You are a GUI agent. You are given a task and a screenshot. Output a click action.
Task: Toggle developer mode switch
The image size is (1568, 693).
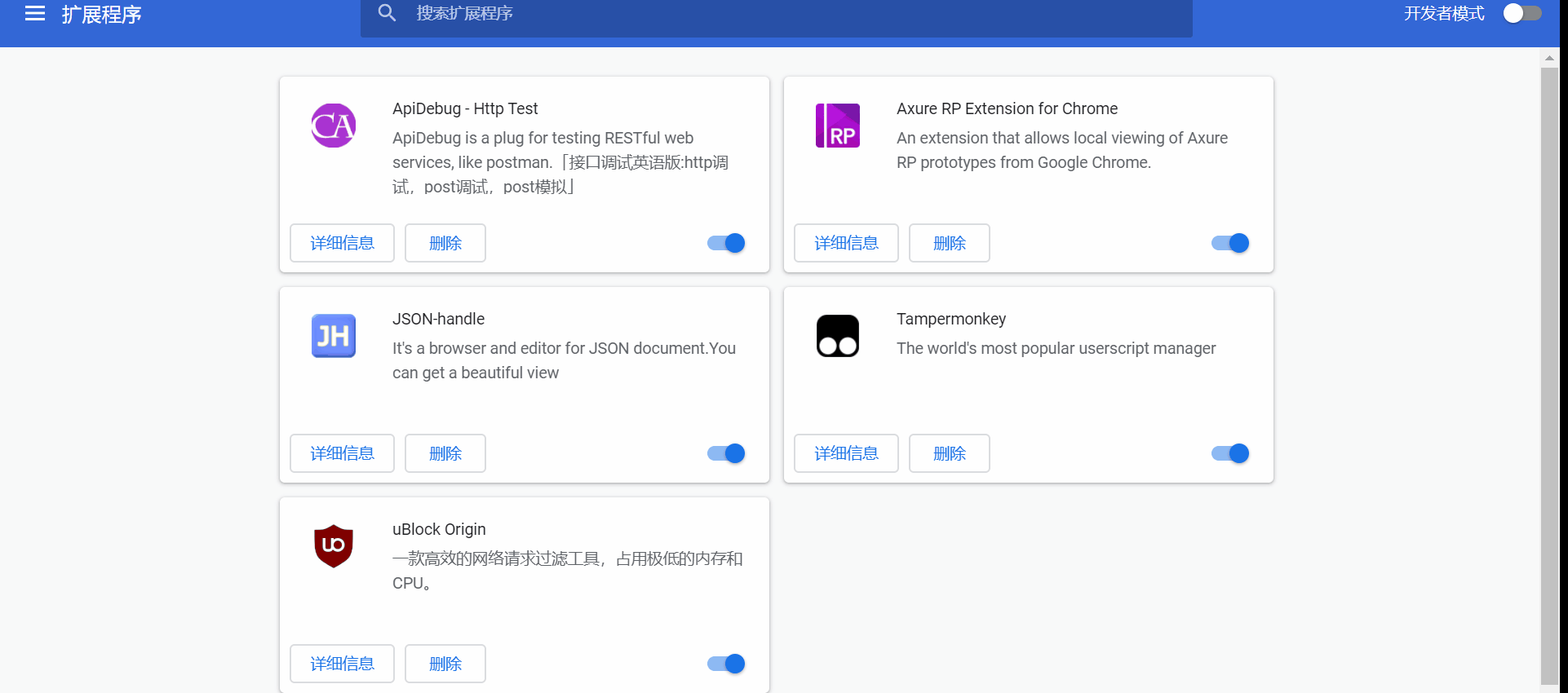[1522, 13]
